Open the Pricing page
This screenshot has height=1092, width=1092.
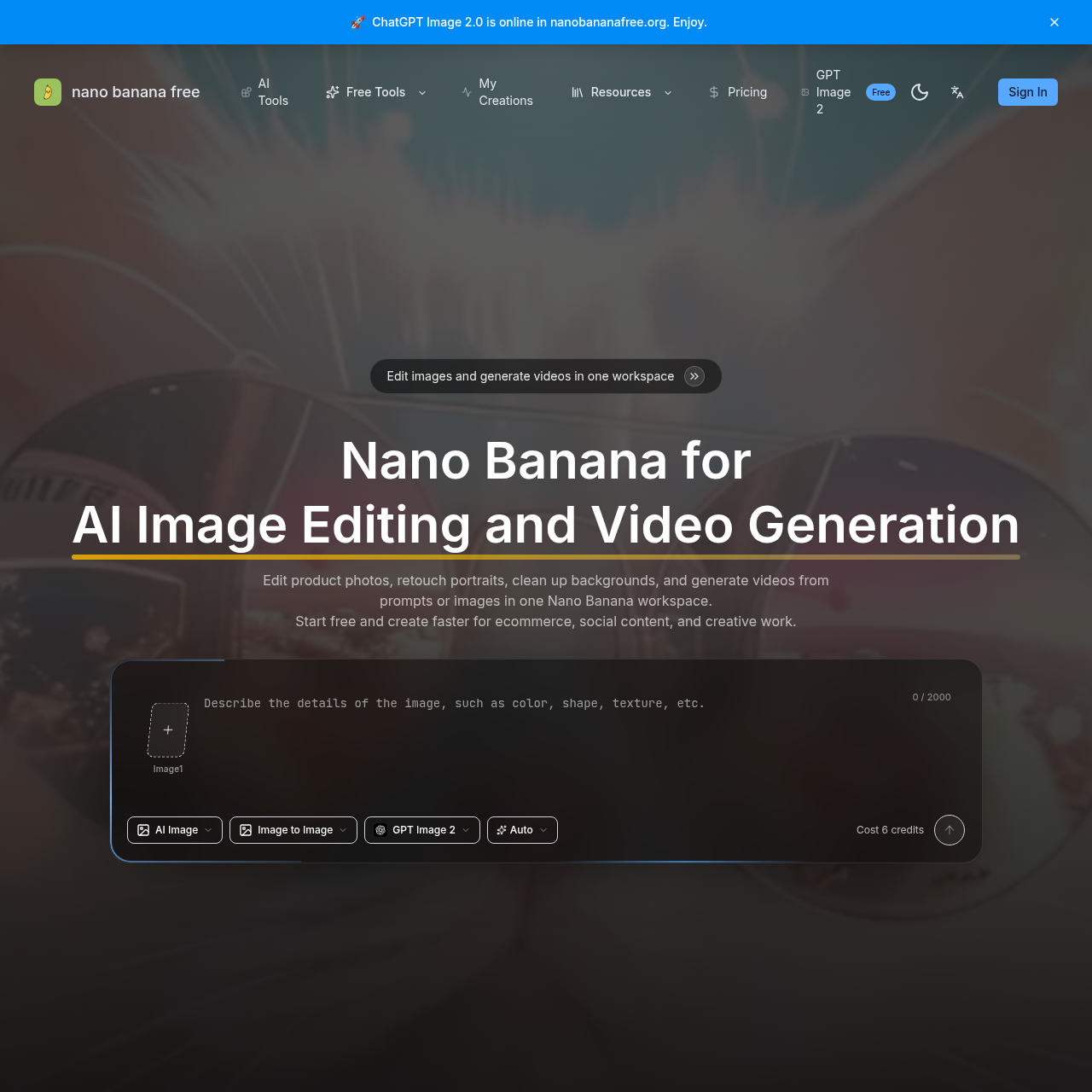tap(738, 92)
